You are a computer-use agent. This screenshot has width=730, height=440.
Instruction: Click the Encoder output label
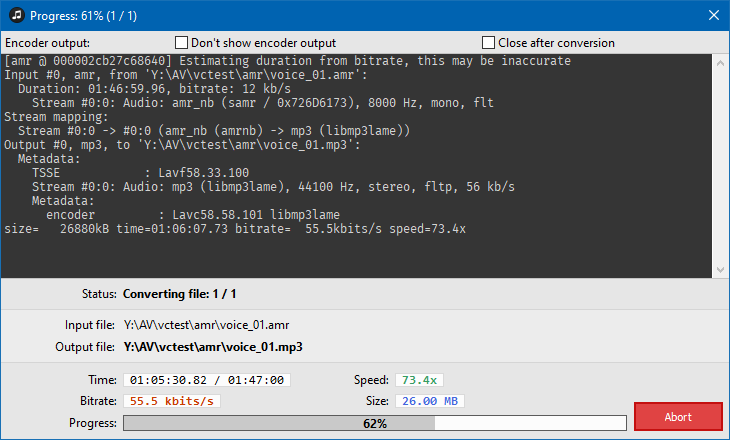pyautogui.click(x=47, y=43)
